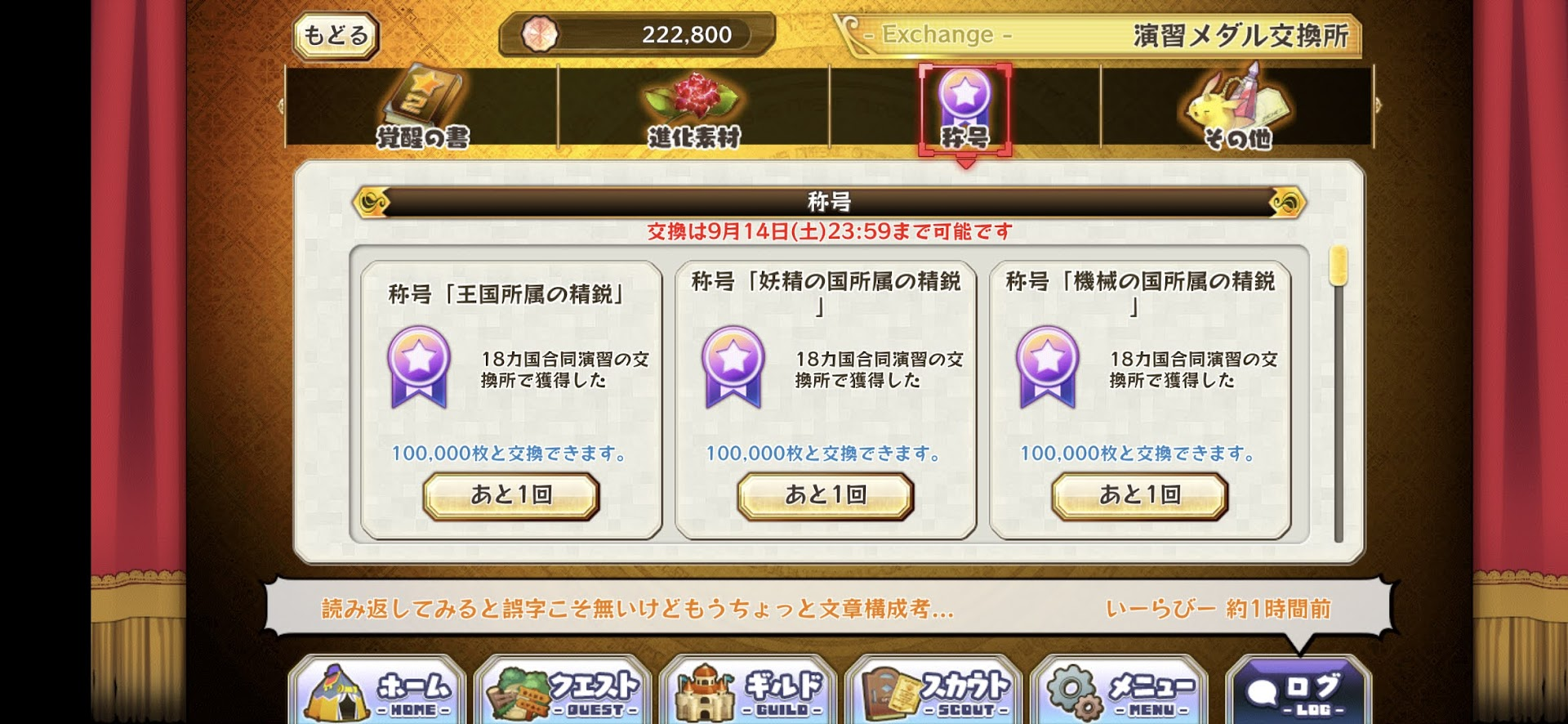The image size is (1568, 724).
Task: Open the latest chat message from いーらびー
Action: (x=826, y=608)
